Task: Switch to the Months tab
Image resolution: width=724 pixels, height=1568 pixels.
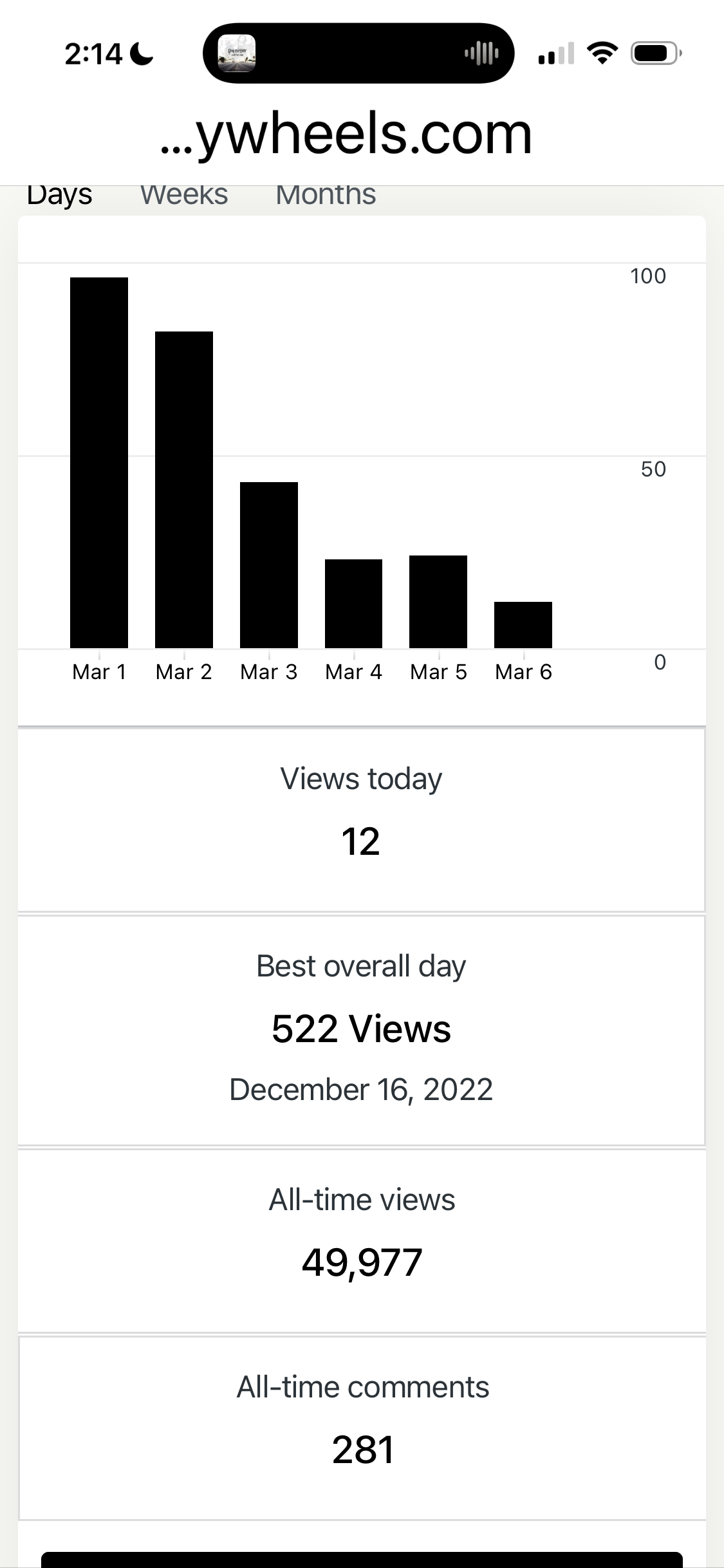Action: [x=326, y=194]
